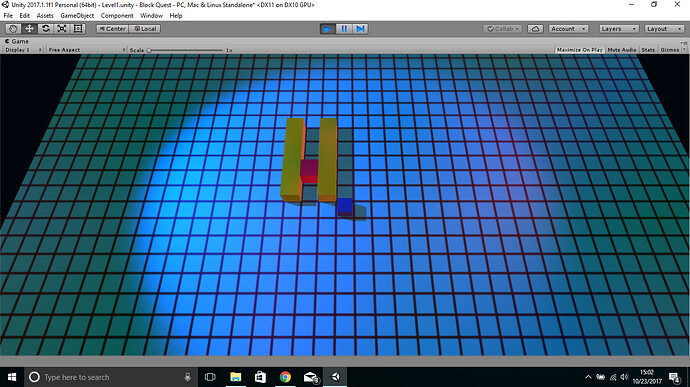This screenshot has height=387, width=690.
Task: Expand the Layers dropdown
Action: [x=618, y=29]
